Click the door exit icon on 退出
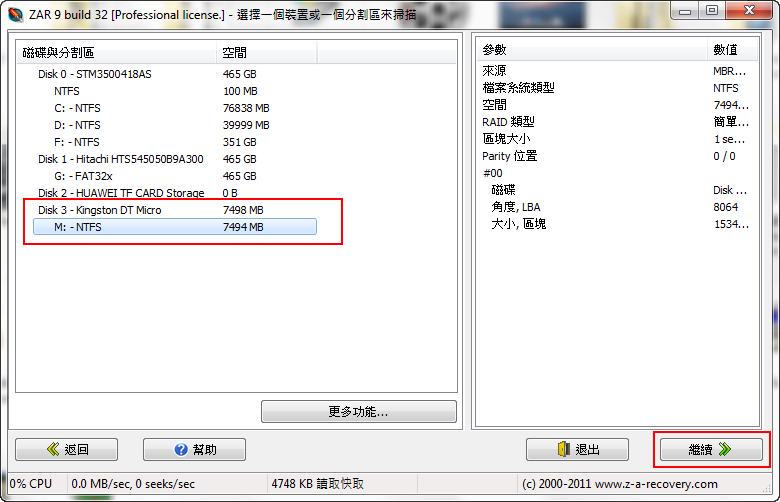 point(564,449)
